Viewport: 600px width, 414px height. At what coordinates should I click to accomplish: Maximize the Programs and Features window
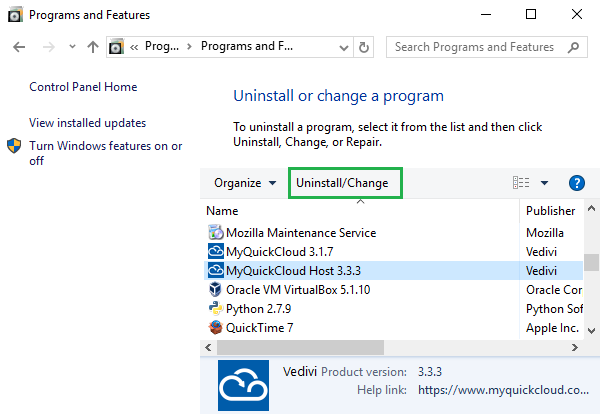[x=531, y=15]
